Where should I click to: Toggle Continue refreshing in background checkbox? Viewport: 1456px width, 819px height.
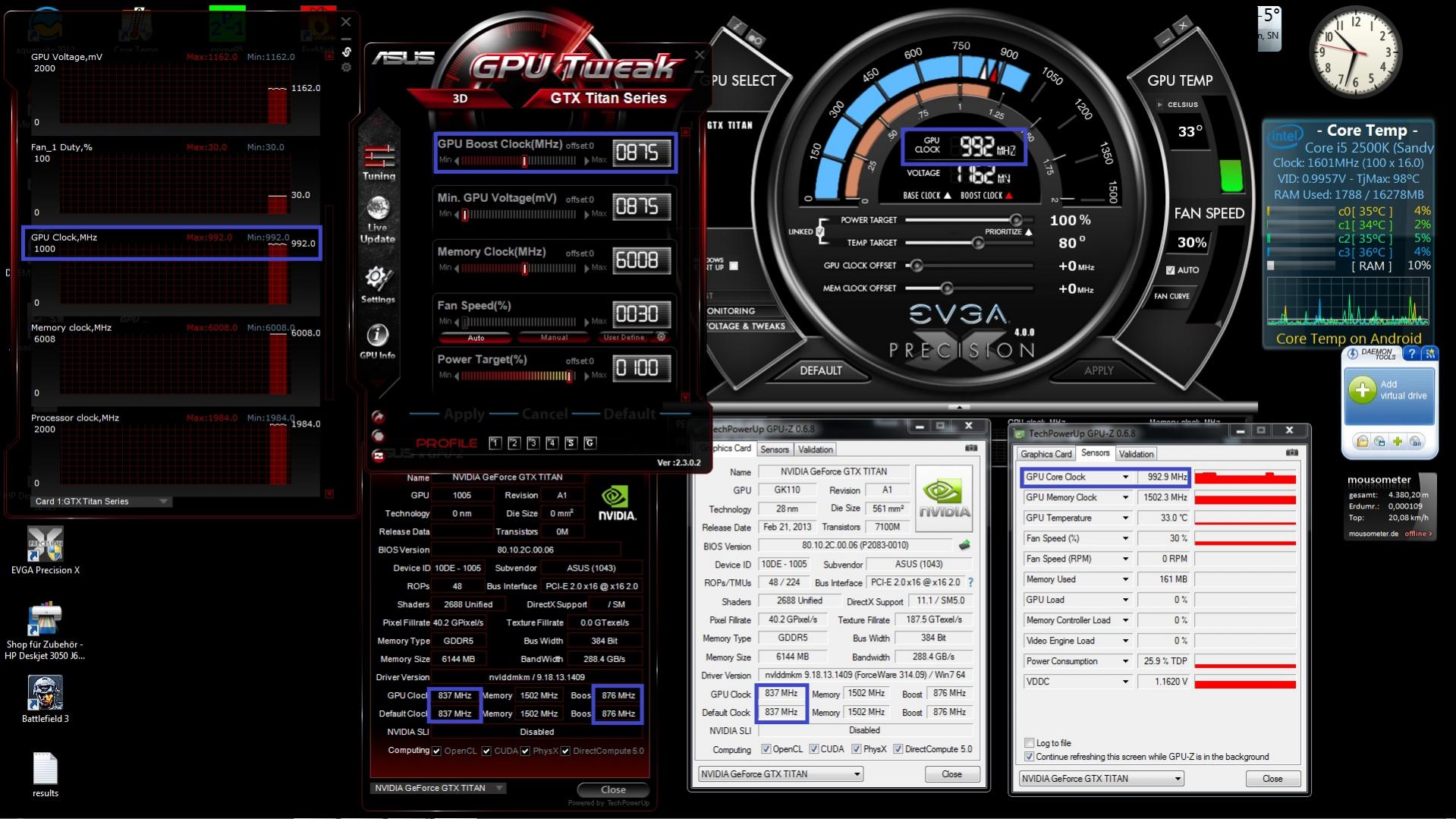tap(1030, 757)
